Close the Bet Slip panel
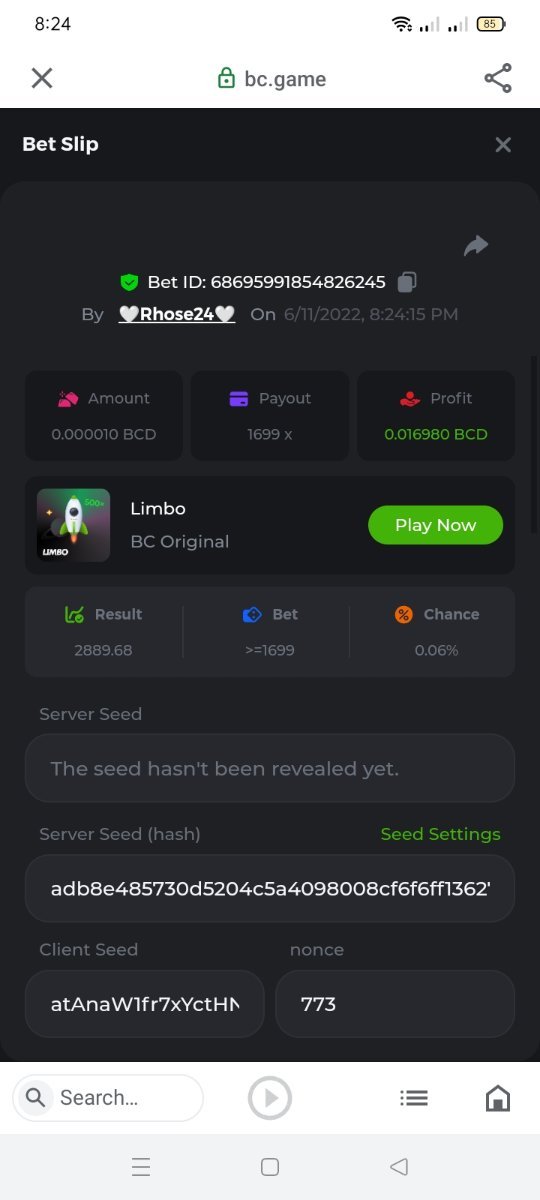Image resolution: width=540 pixels, height=1200 pixels. (x=503, y=145)
